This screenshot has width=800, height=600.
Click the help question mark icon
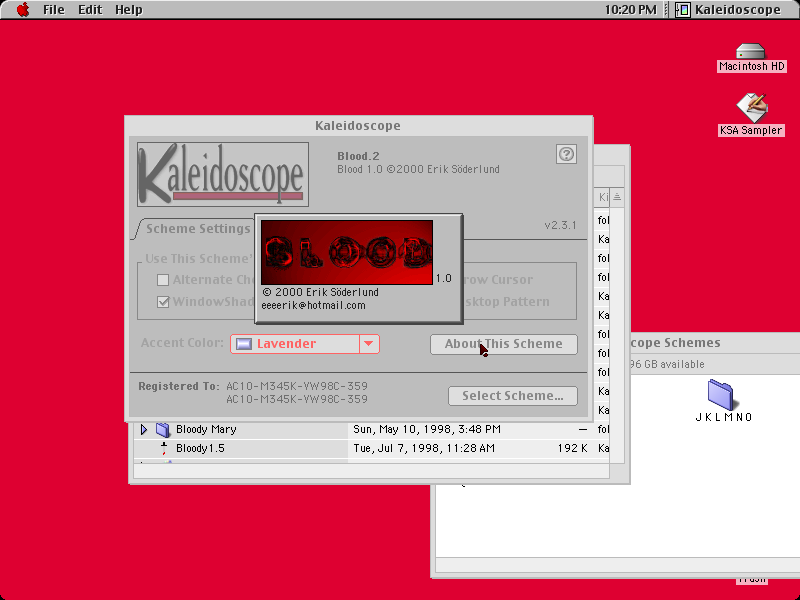[x=566, y=154]
